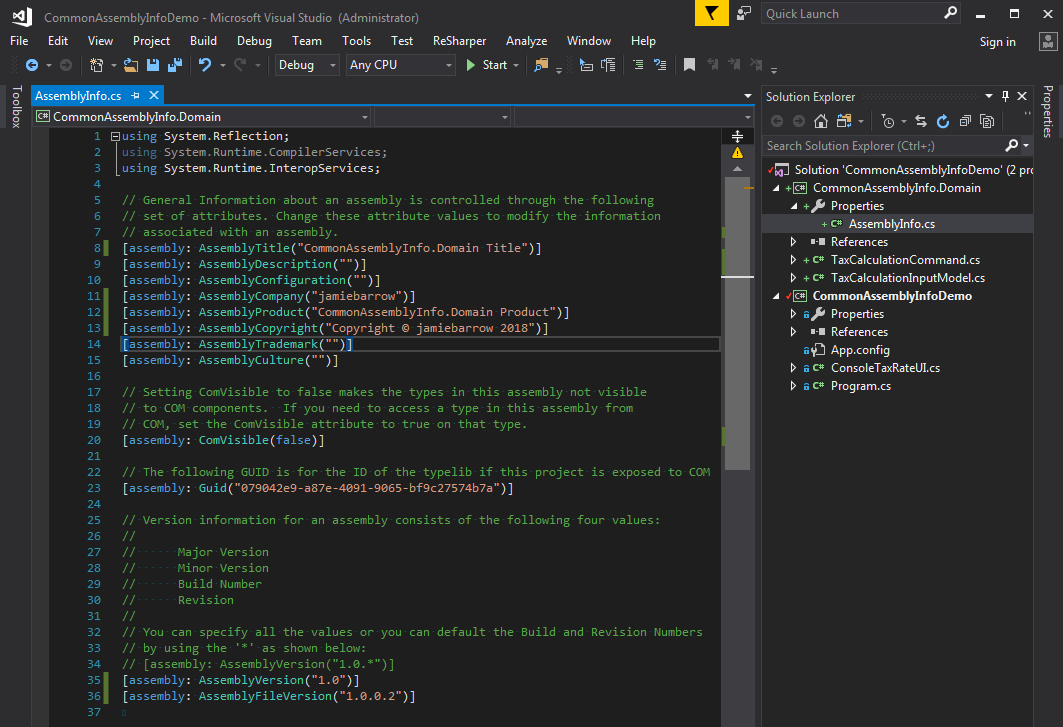Viewport: 1063px width, 727px height.
Task: Close the AssemblyInfo.cs tab
Action: (x=154, y=96)
